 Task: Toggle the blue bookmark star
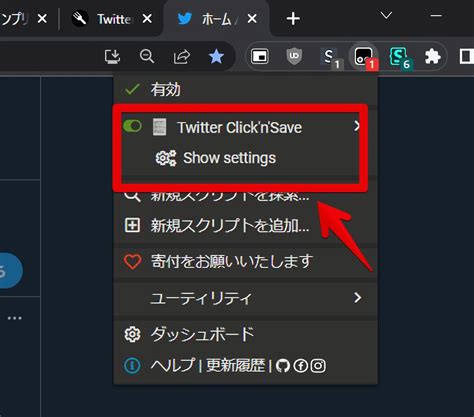click(x=216, y=56)
